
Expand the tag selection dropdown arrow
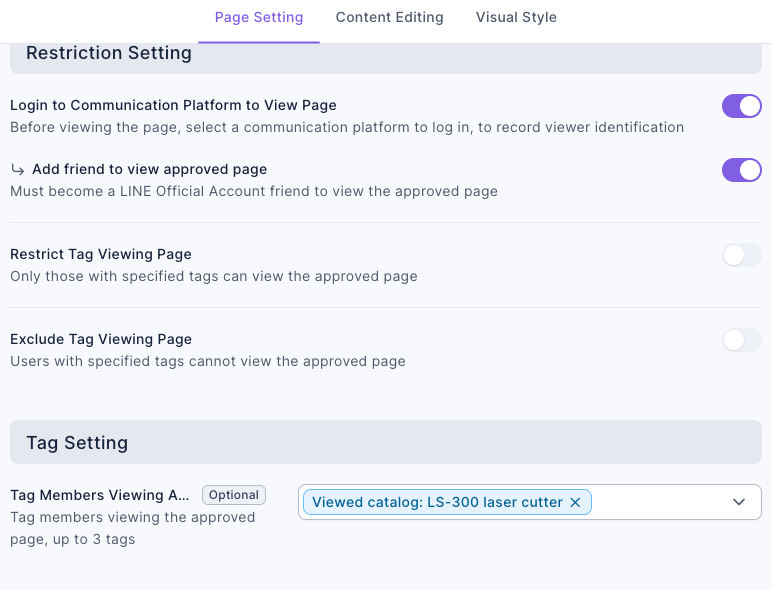(739, 502)
